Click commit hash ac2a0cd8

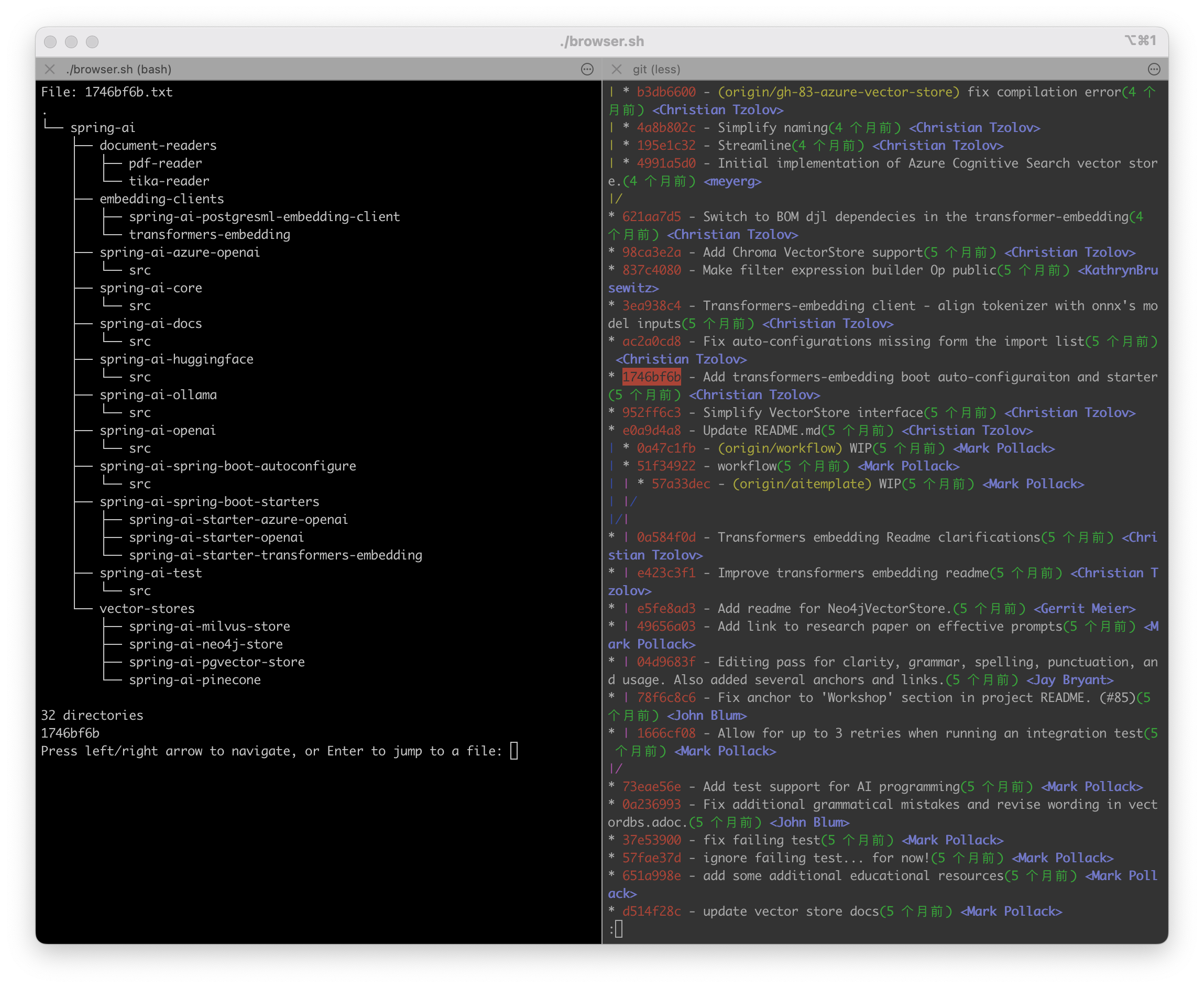pyautogui.click(x=651, y=341)
